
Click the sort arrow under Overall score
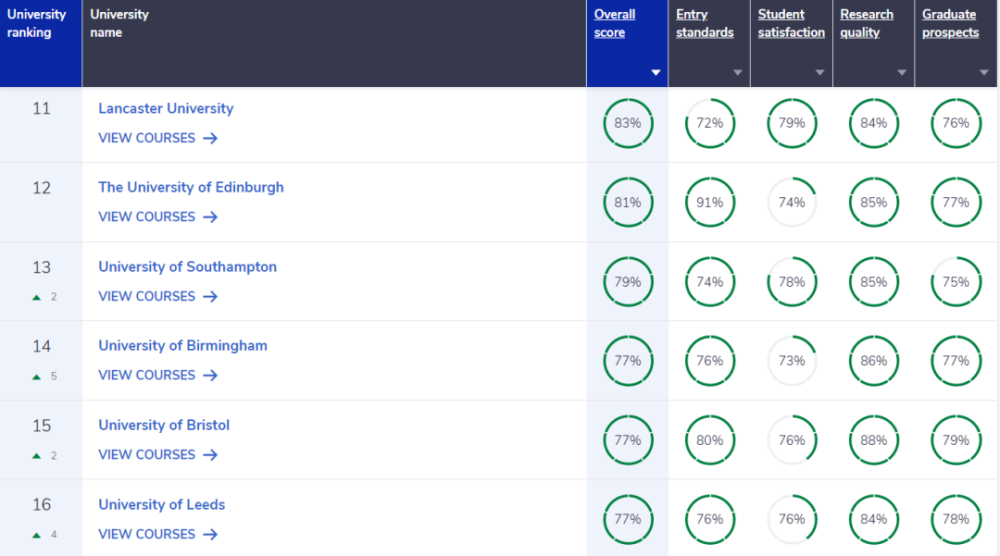pyautogui.click(x=656, y=73)
